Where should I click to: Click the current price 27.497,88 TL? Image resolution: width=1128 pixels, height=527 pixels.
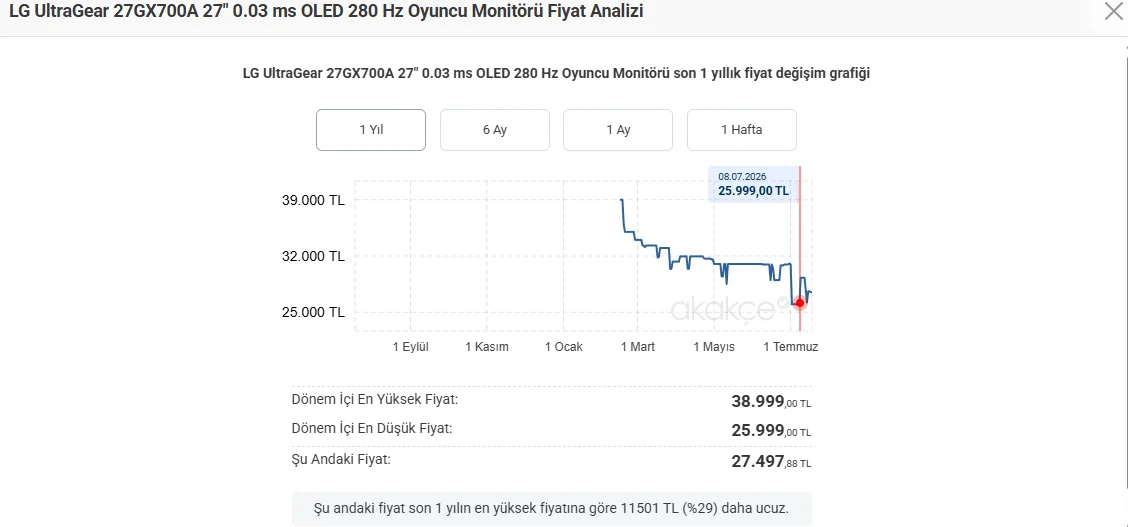(x=771, y=462)
